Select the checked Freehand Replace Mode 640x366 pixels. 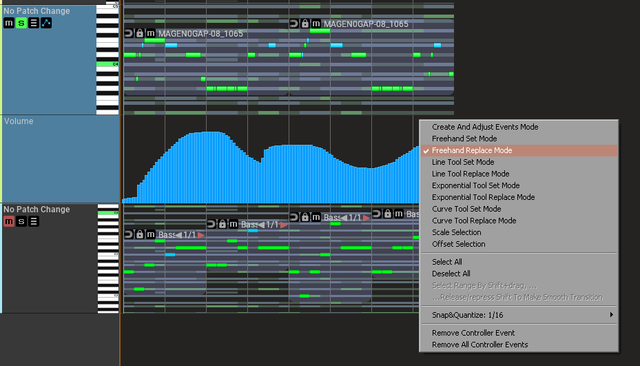519,151
